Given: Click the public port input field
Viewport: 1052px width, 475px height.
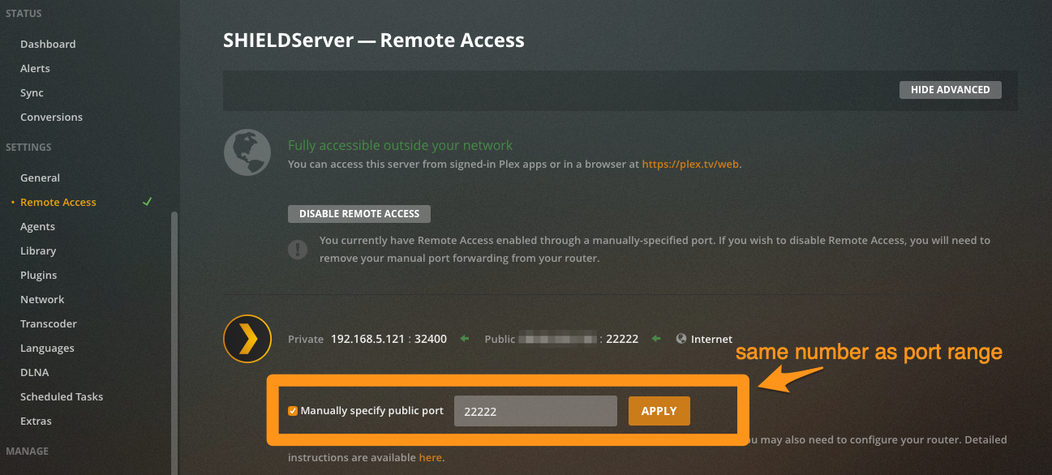Looking at the screenshot, I should pos(535,411).
